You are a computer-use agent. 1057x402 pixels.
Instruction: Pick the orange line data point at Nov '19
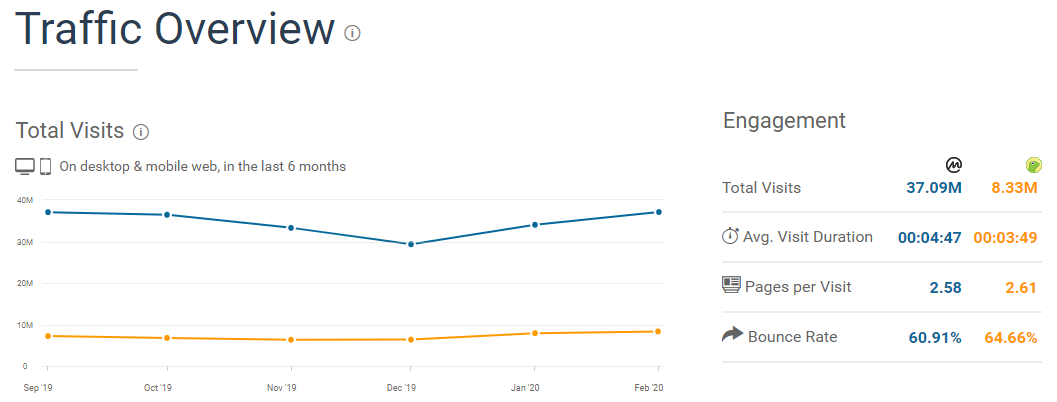291,340
